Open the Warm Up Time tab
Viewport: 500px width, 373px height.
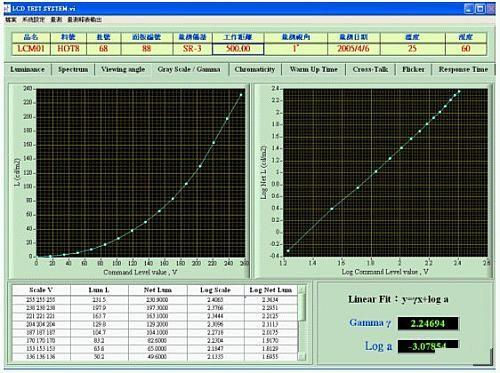[314, 69]
